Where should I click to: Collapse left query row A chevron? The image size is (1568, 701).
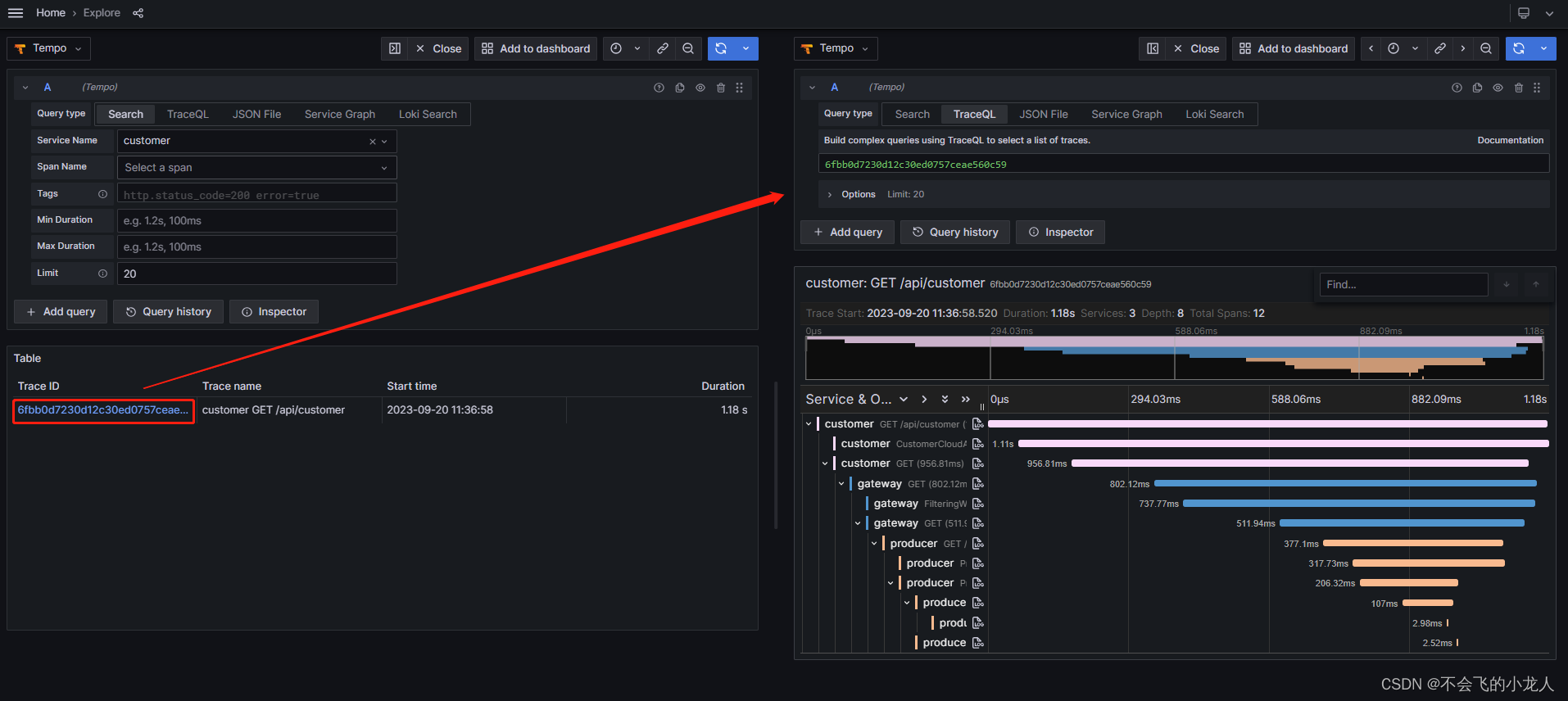25,88
